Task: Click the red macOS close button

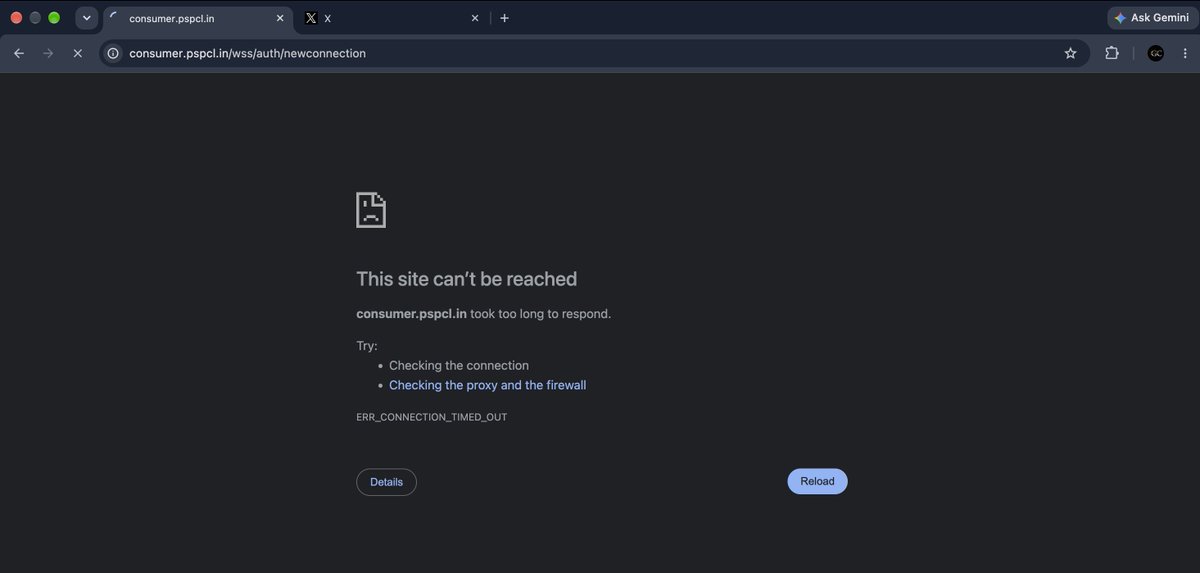Action: [x=16, y=18]
